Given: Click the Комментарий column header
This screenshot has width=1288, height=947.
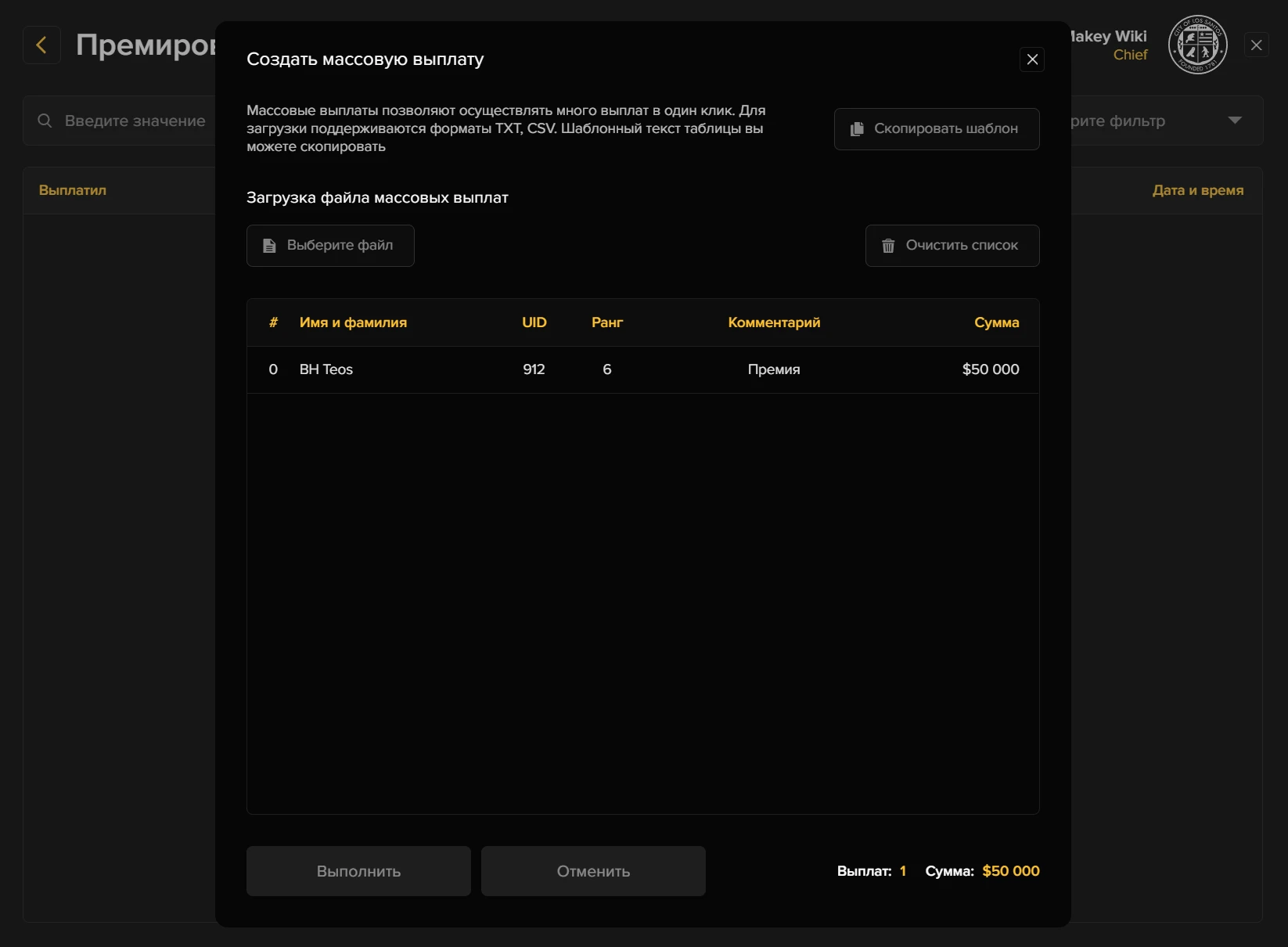Looking at the screenshot, I should (774, 322).
